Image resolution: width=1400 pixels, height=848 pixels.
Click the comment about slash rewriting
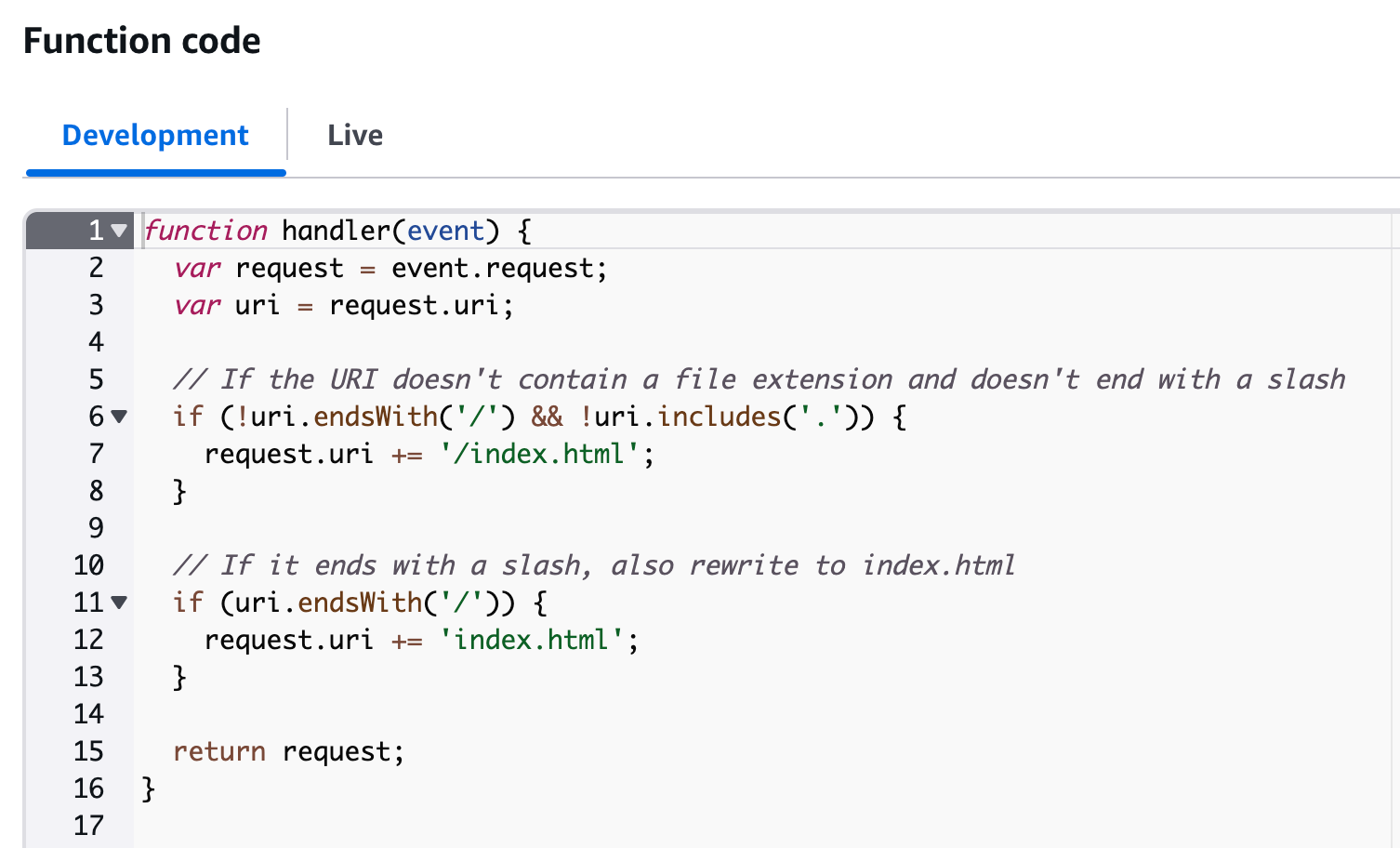coord(595,565)
